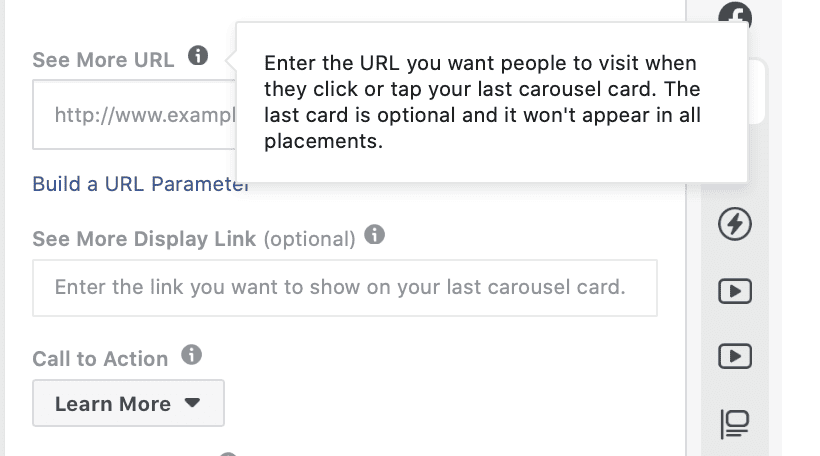Image resolution: width=820 pixels, height=456 pixels.
Task: Click the Call to Action label
Action: point(100,359)
